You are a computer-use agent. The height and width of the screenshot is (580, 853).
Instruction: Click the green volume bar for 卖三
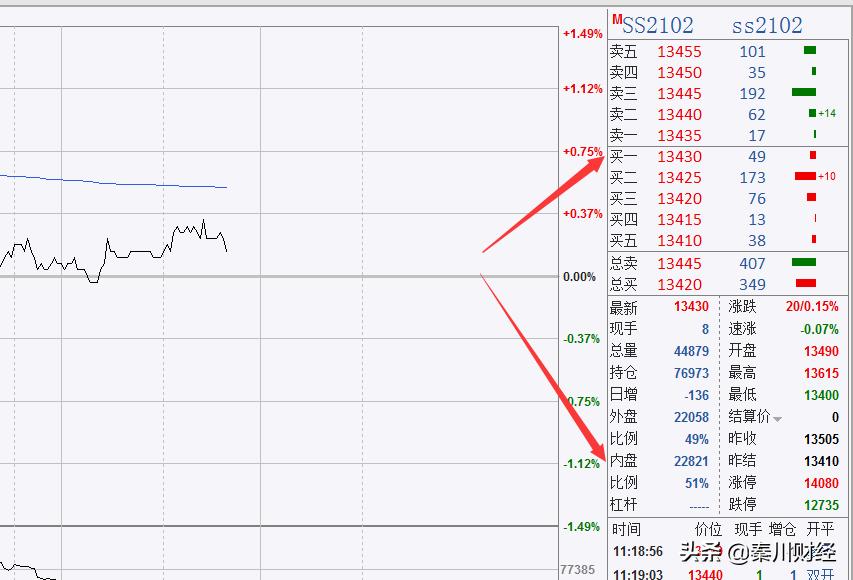point(804,92)
